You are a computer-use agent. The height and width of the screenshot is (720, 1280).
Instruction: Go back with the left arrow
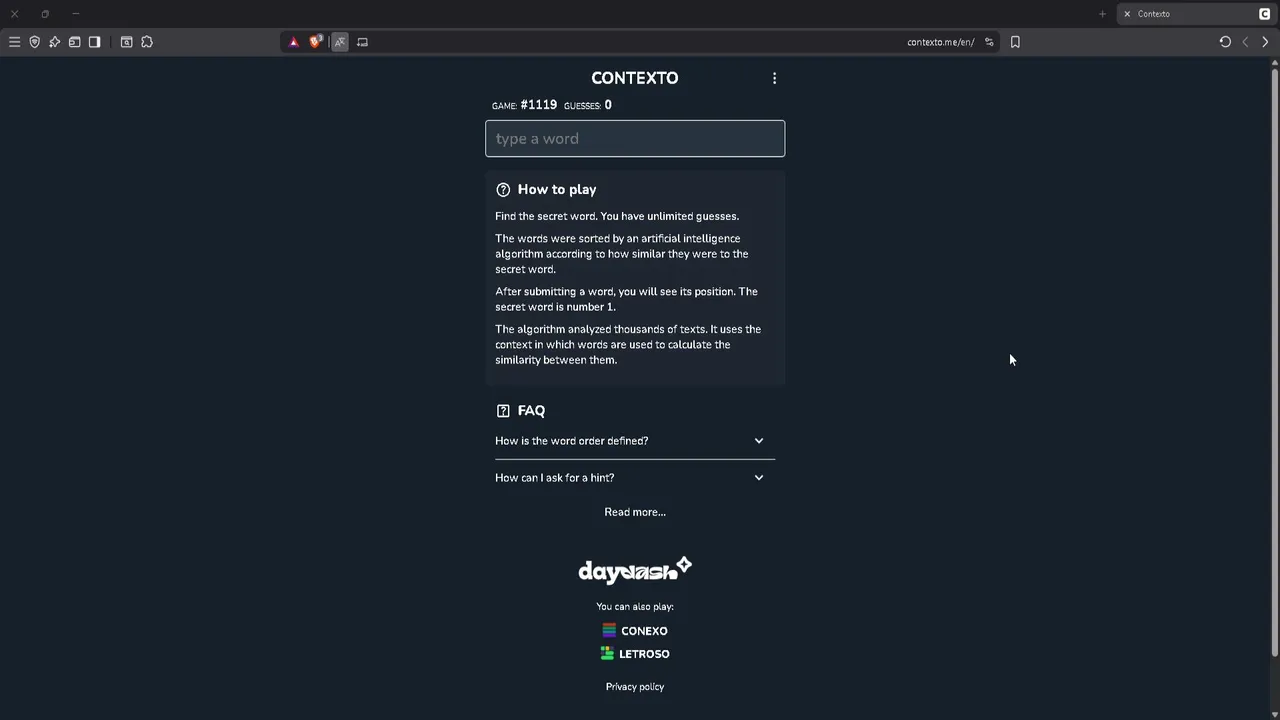pyautogui.click(x=1245, y=42)
